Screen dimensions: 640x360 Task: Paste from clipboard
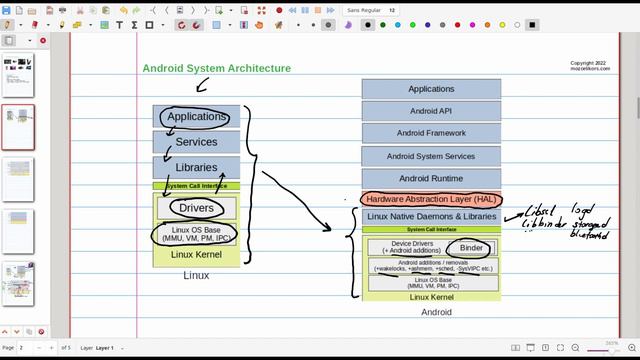pos(106,10)
